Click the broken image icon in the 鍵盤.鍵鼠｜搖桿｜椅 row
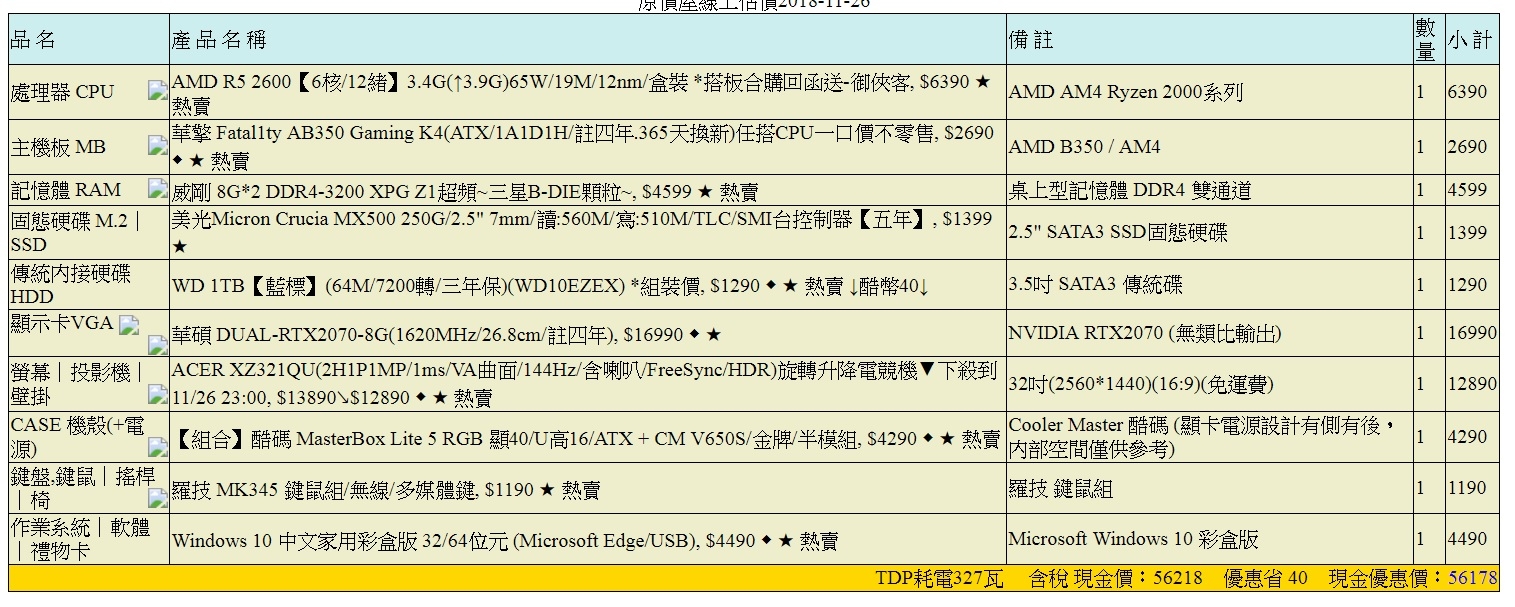Screen dimensions: 1515x607 157,497
